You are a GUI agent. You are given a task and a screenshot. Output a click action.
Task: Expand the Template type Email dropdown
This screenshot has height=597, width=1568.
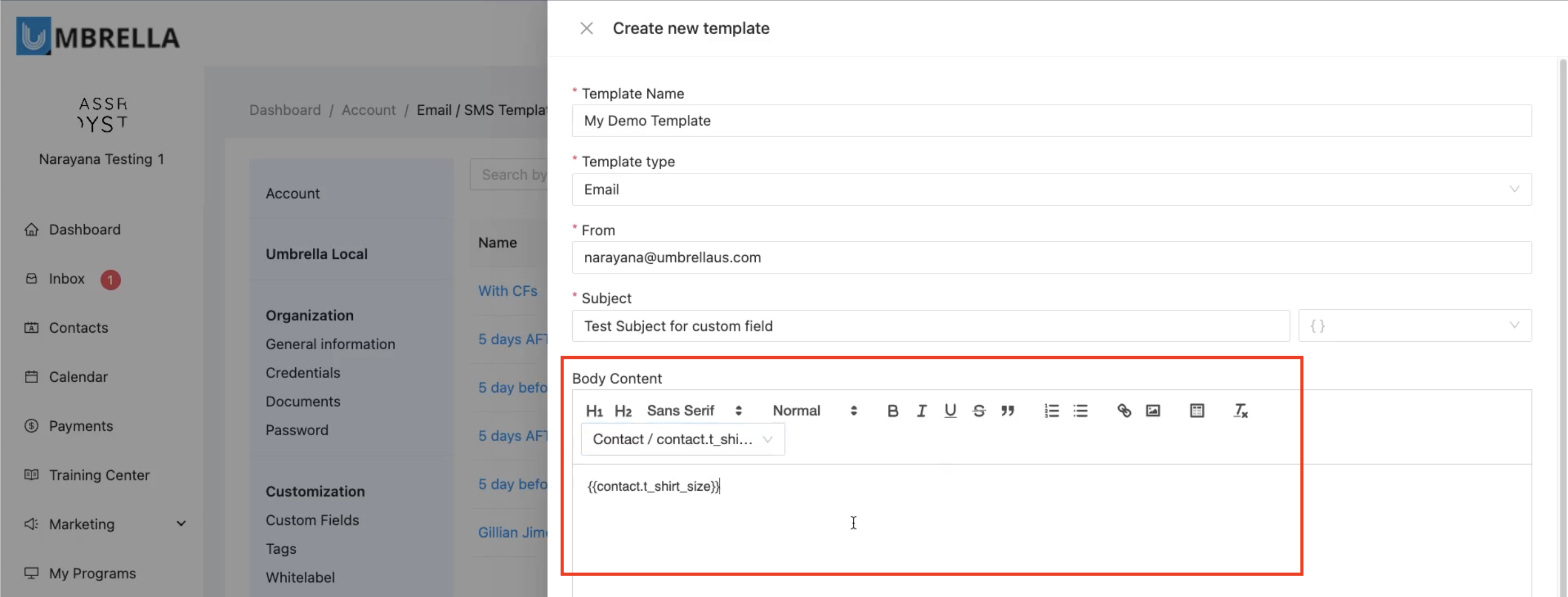tap(1051, 190)
